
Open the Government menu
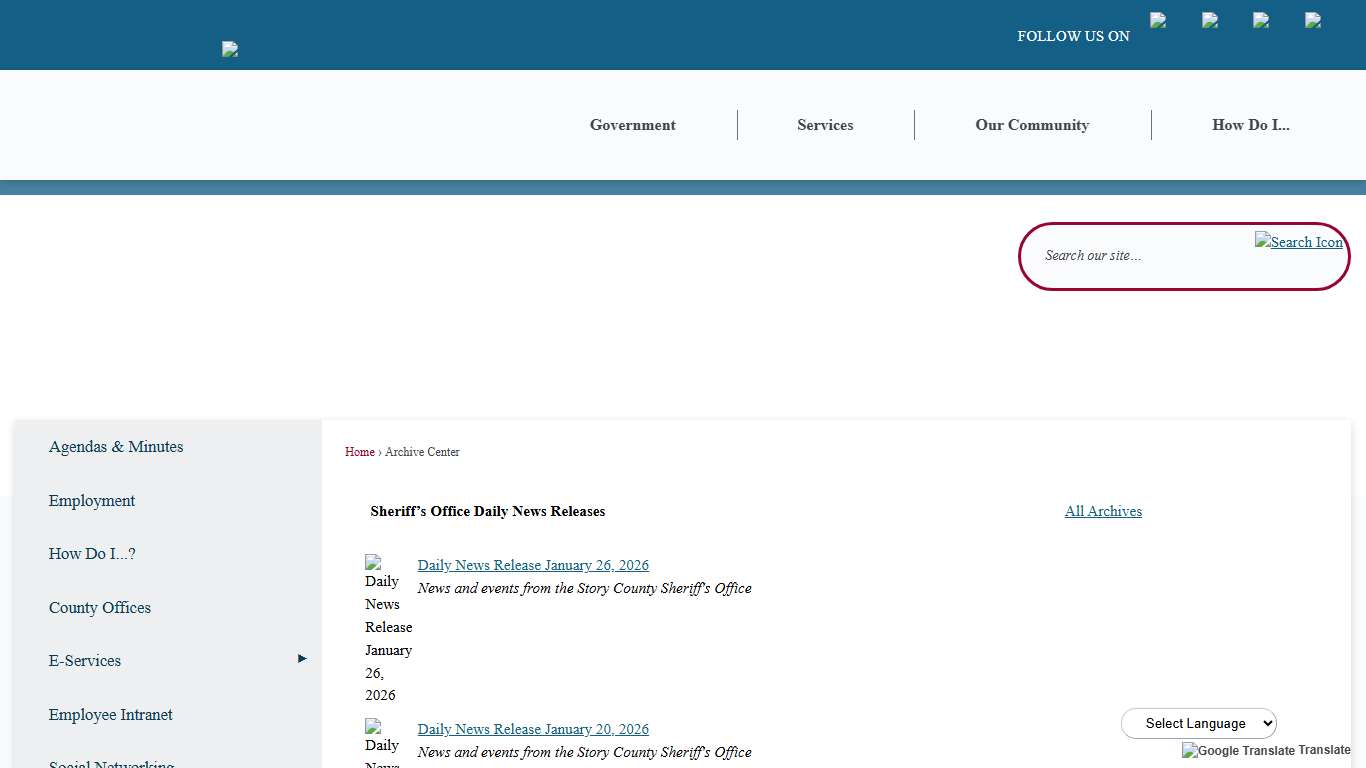pos(632,125)
